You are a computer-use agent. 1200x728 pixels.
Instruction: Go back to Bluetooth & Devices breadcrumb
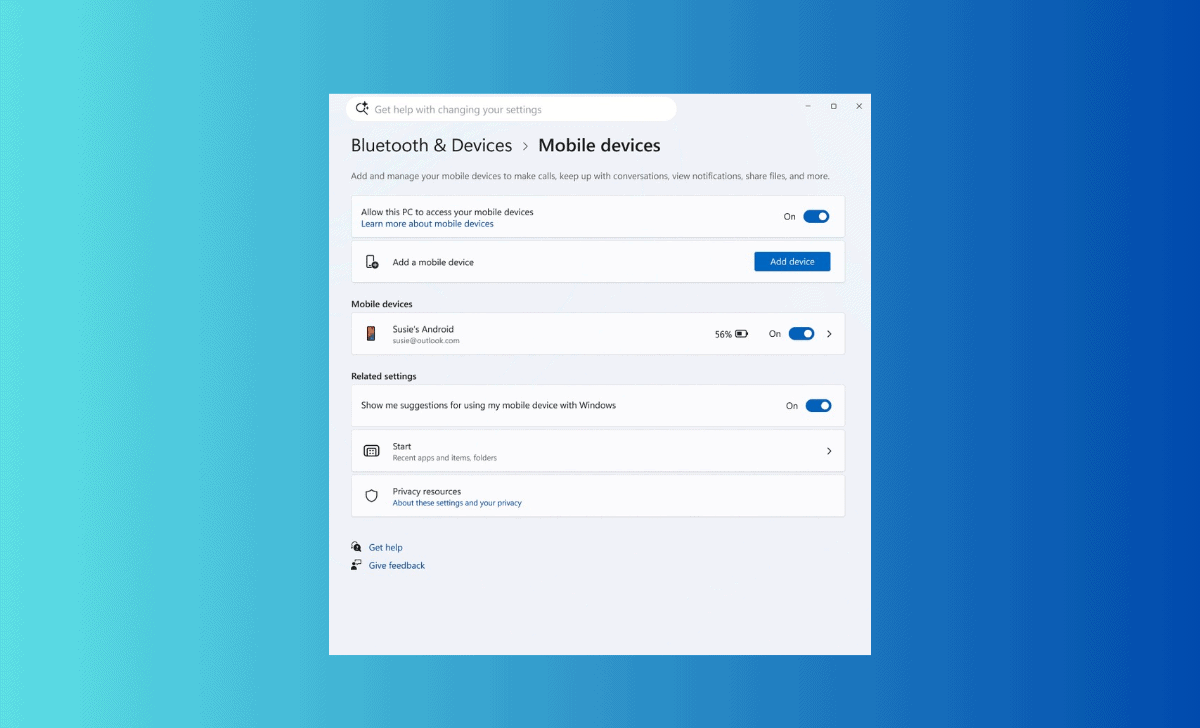click(431, 146)
